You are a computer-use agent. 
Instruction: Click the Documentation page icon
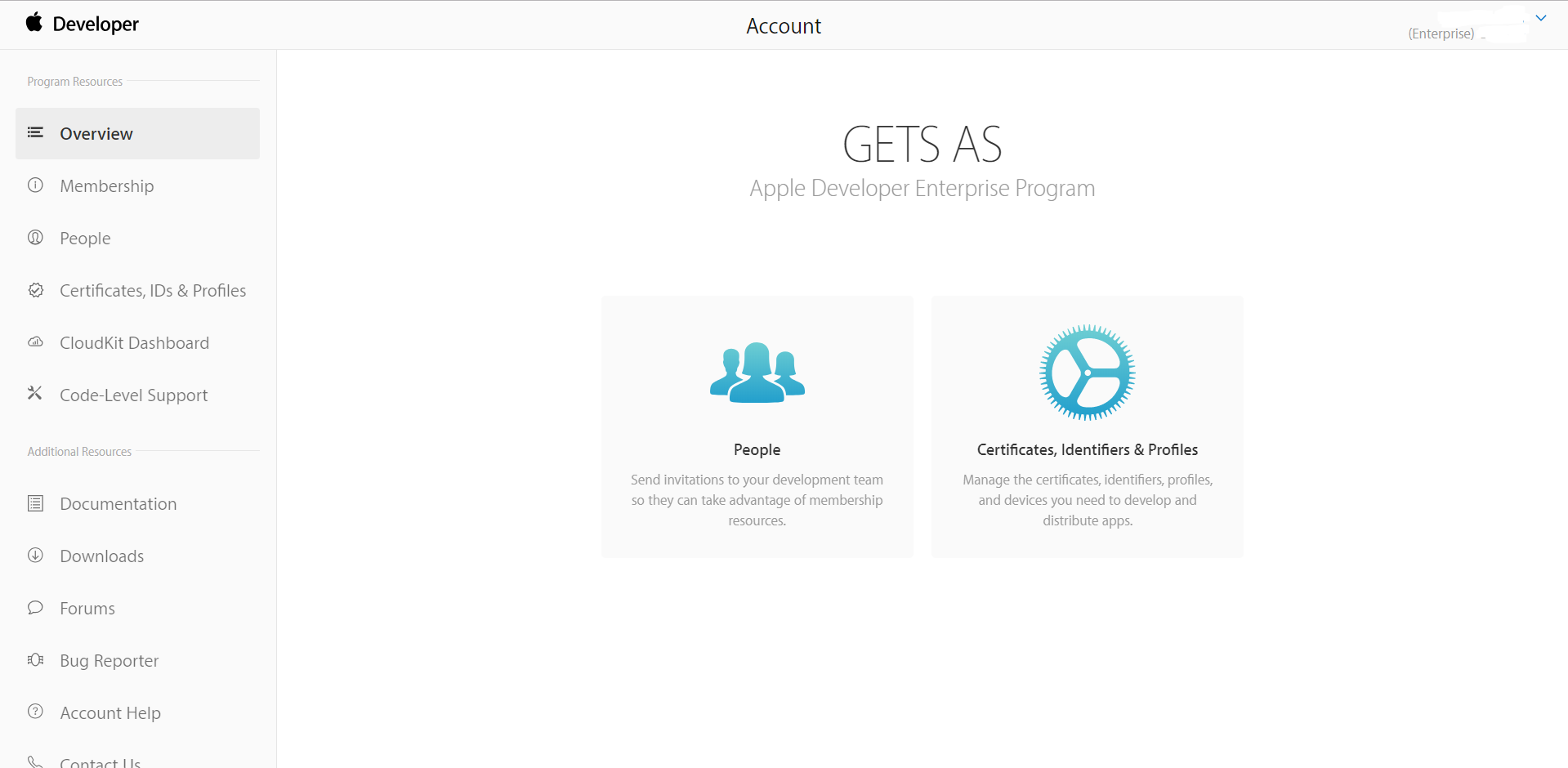pos(35,503)
